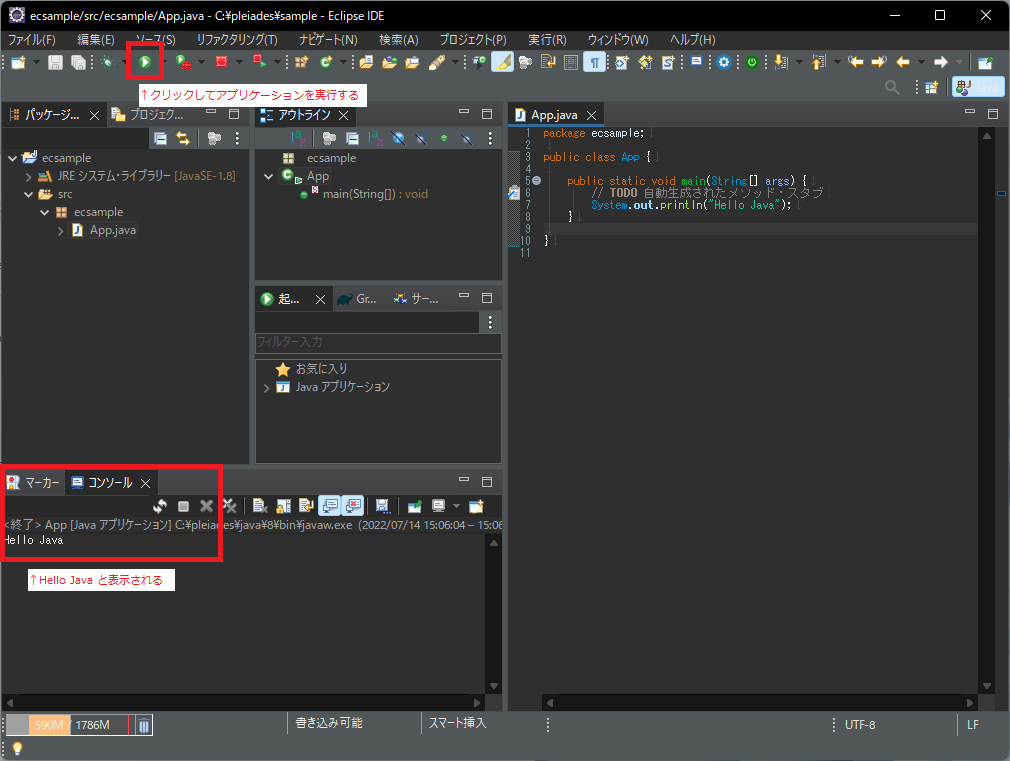Open the Run button dropdown arrow
This screenshot has width=1010, height=761.
(165, 63)
